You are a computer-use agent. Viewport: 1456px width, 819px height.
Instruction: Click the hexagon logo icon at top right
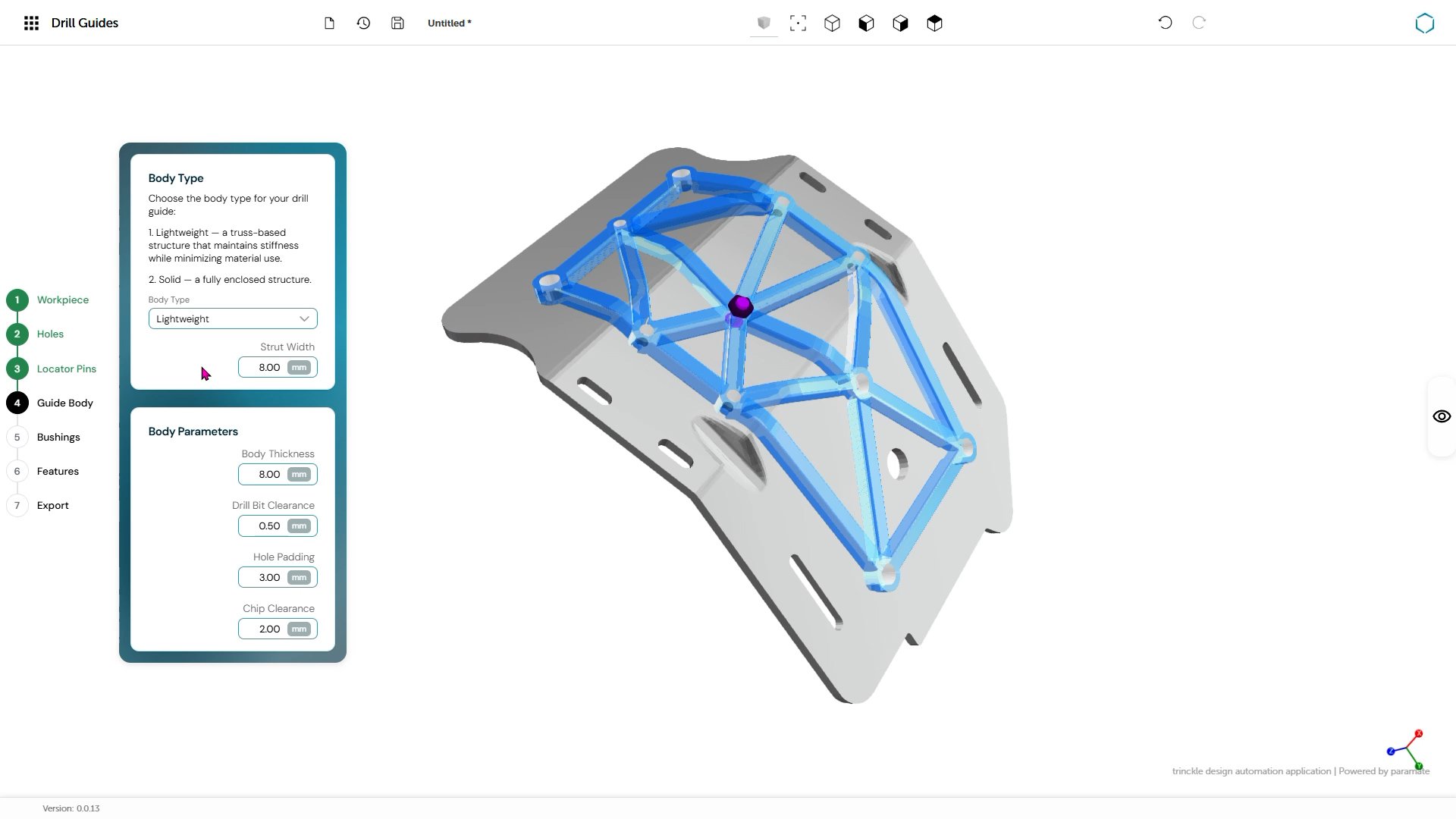1425,24
